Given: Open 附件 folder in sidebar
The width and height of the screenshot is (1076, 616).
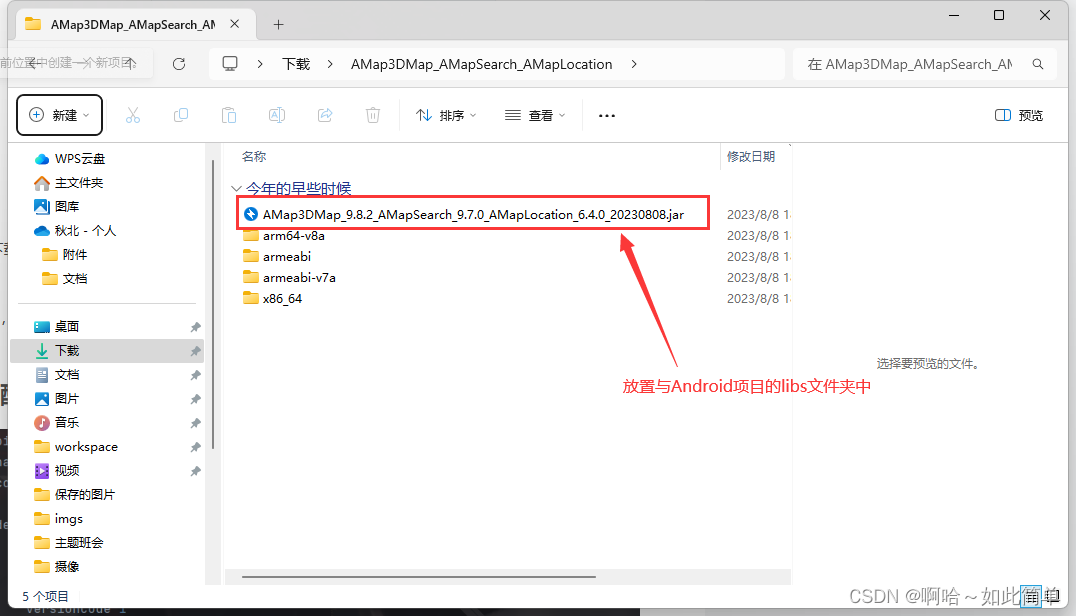Looking at the screenshot, I should click(x=74, y=254).
